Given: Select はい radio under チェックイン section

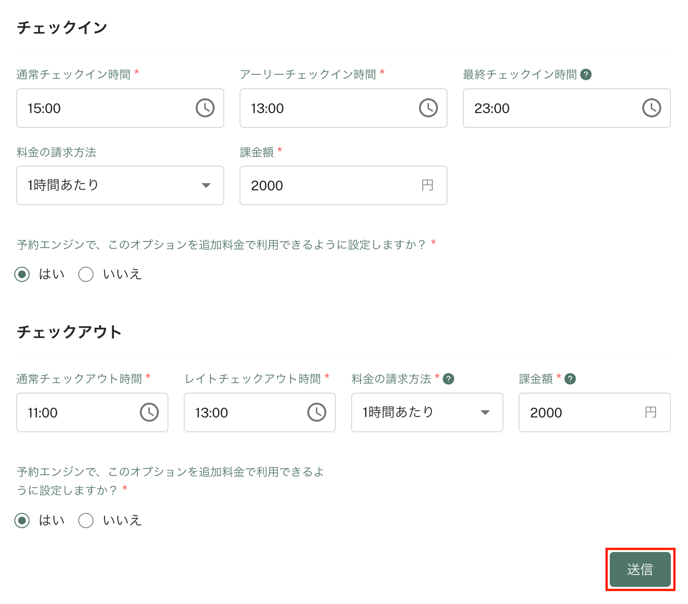Looking at the screenshot, I should pyautogui.click(x=22, y=275).
